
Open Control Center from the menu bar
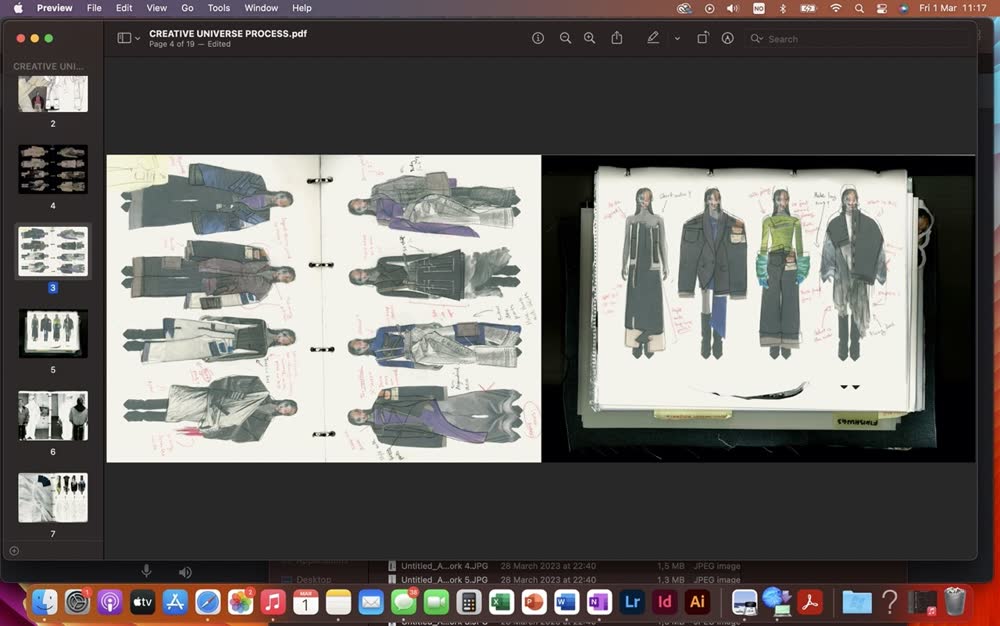(x=882, y=8)
